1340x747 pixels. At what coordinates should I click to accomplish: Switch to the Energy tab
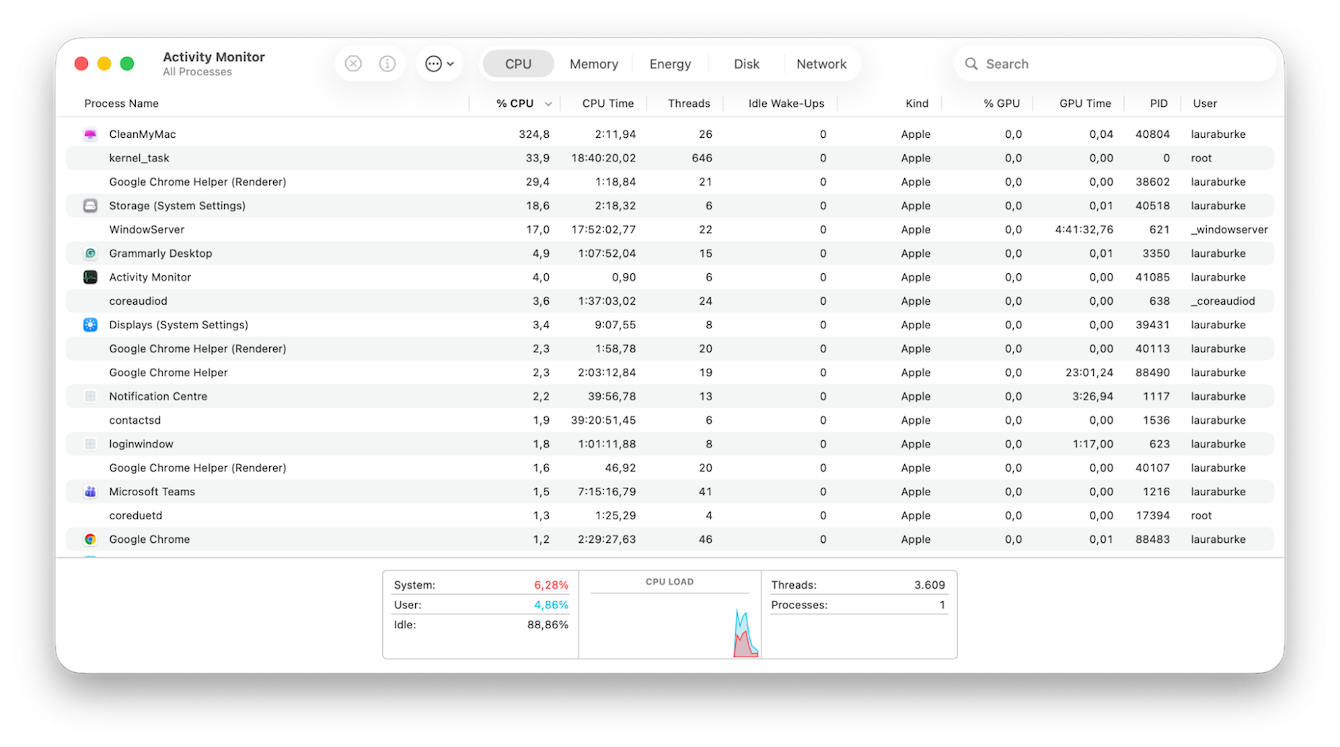point(670,63)
